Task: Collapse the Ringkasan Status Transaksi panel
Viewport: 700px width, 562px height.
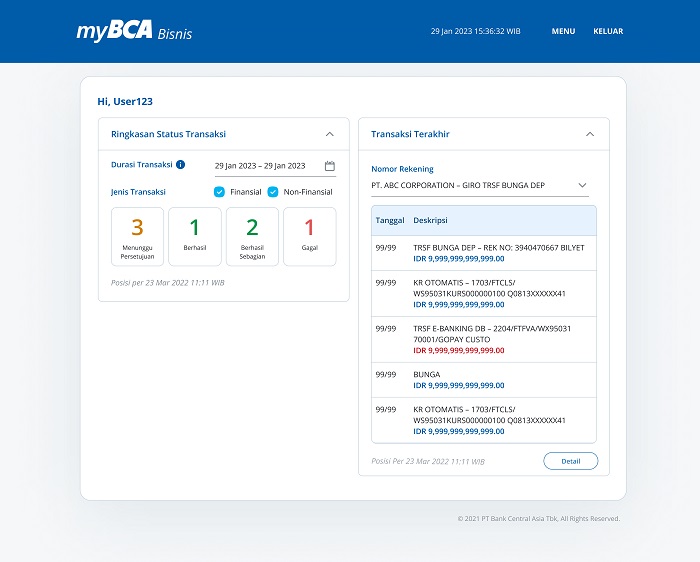Action: pyautogui.click(x=330, y=134)
